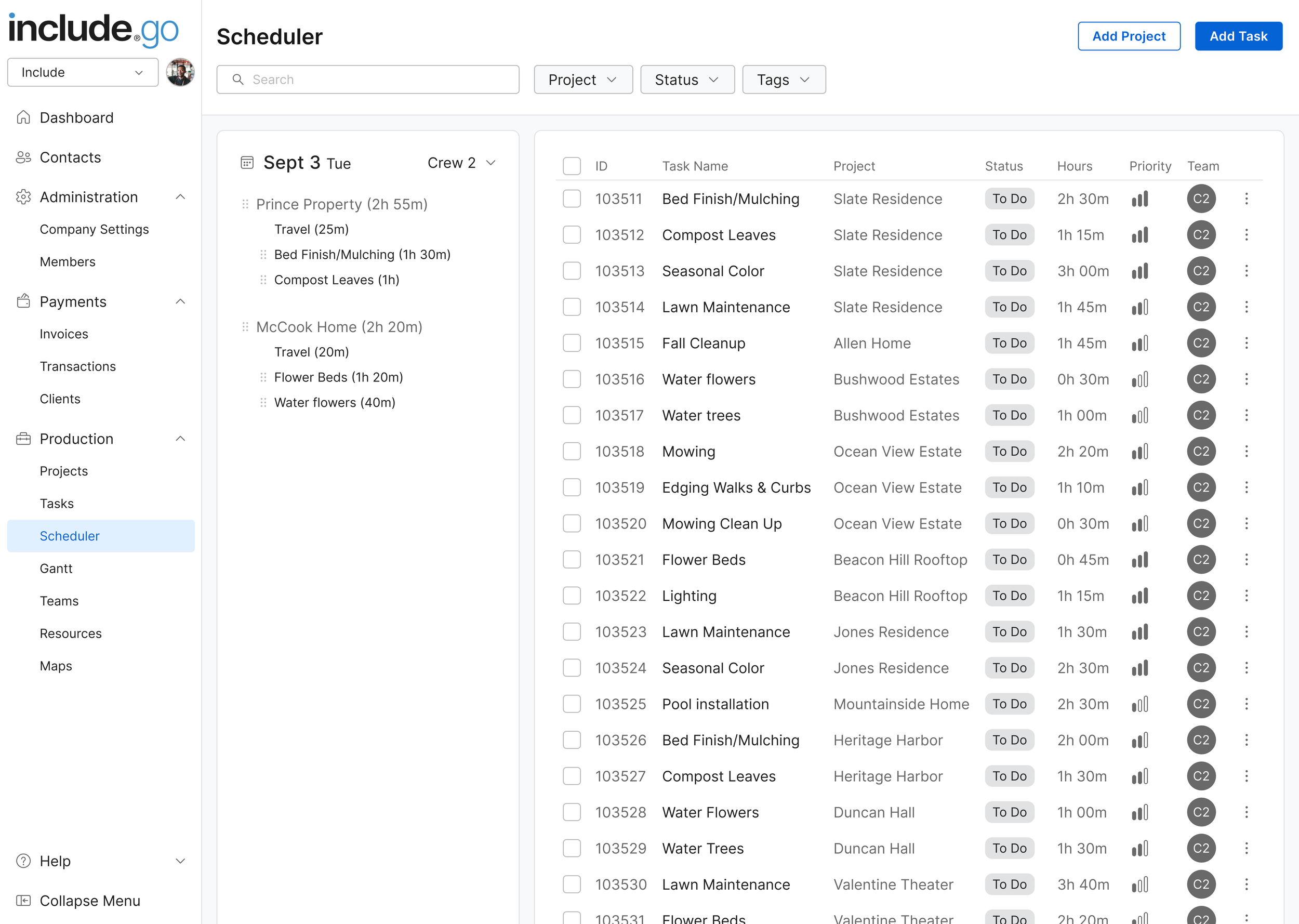Image resolution: width=1299 pixels, height=924 pixels.
Task: Click the Add Task button
Action: [x=1238, y=36]
